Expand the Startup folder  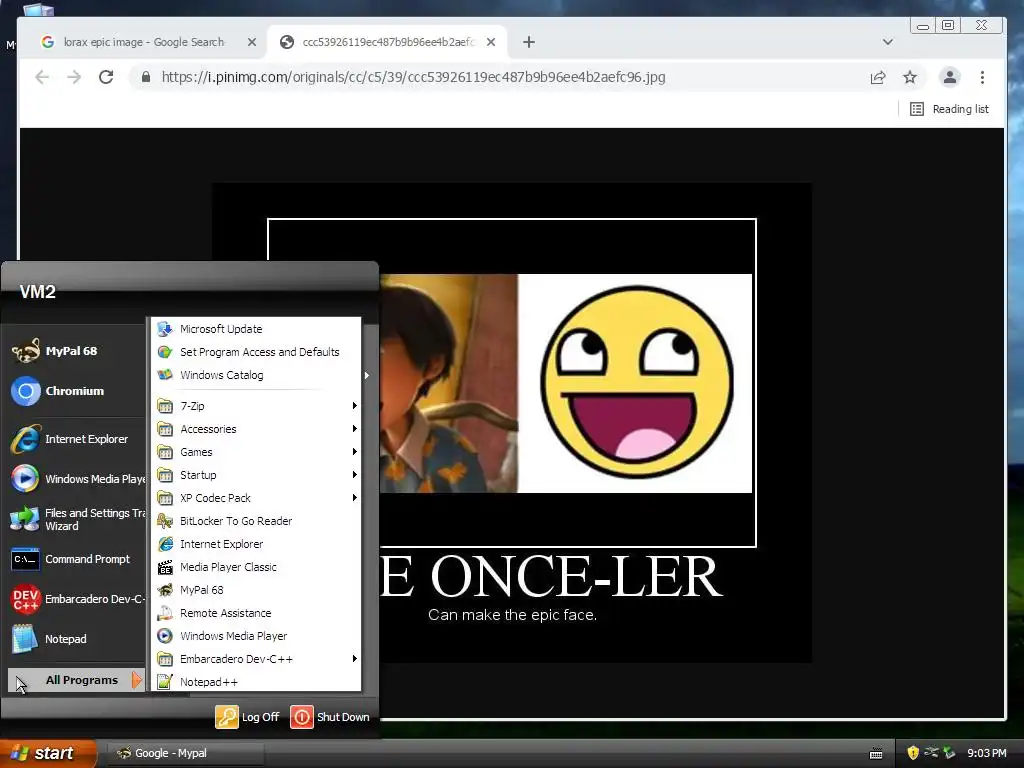pyautogui.click(x=255, y=475)
